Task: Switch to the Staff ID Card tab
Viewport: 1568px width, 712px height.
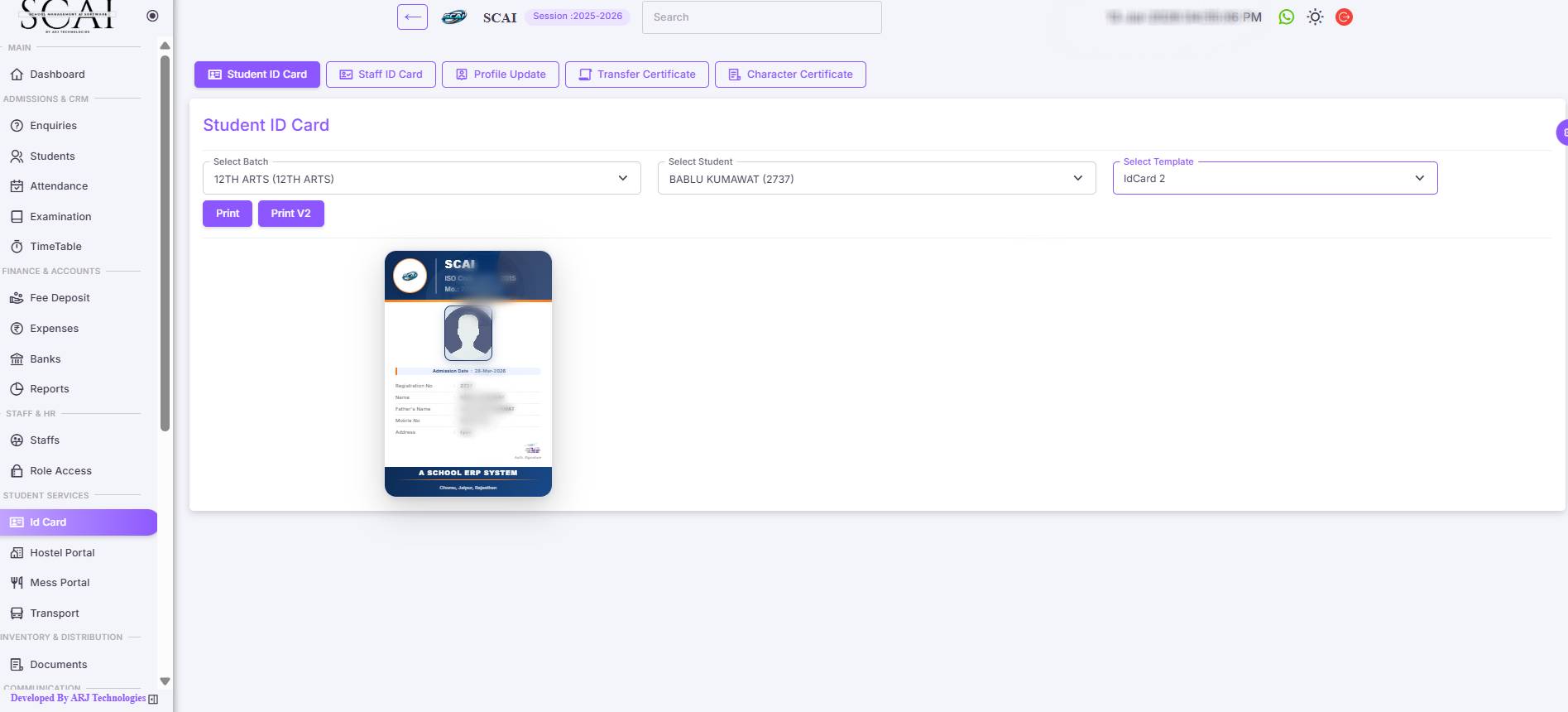Action: coord(381,75)
